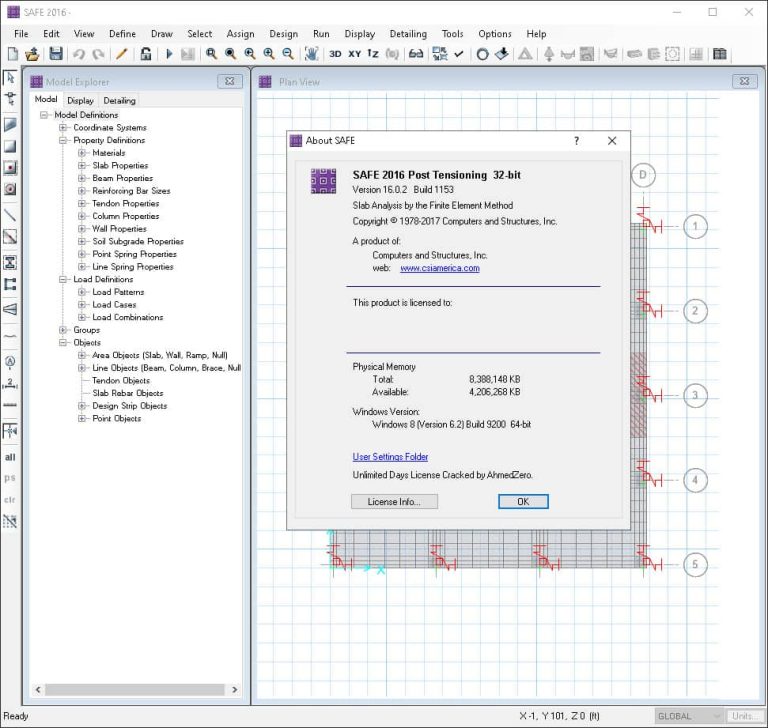The height and width of the screenshot is (728, 768).
Task: Switch to XY plan view
Action: tap(355, 54)
